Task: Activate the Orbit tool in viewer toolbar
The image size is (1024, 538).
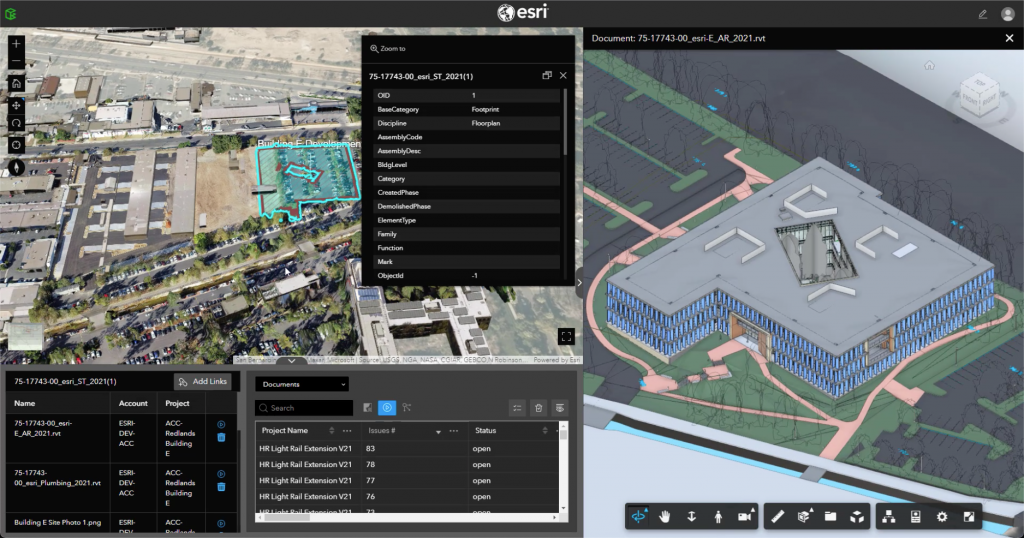Action: [x=638, y=516]
